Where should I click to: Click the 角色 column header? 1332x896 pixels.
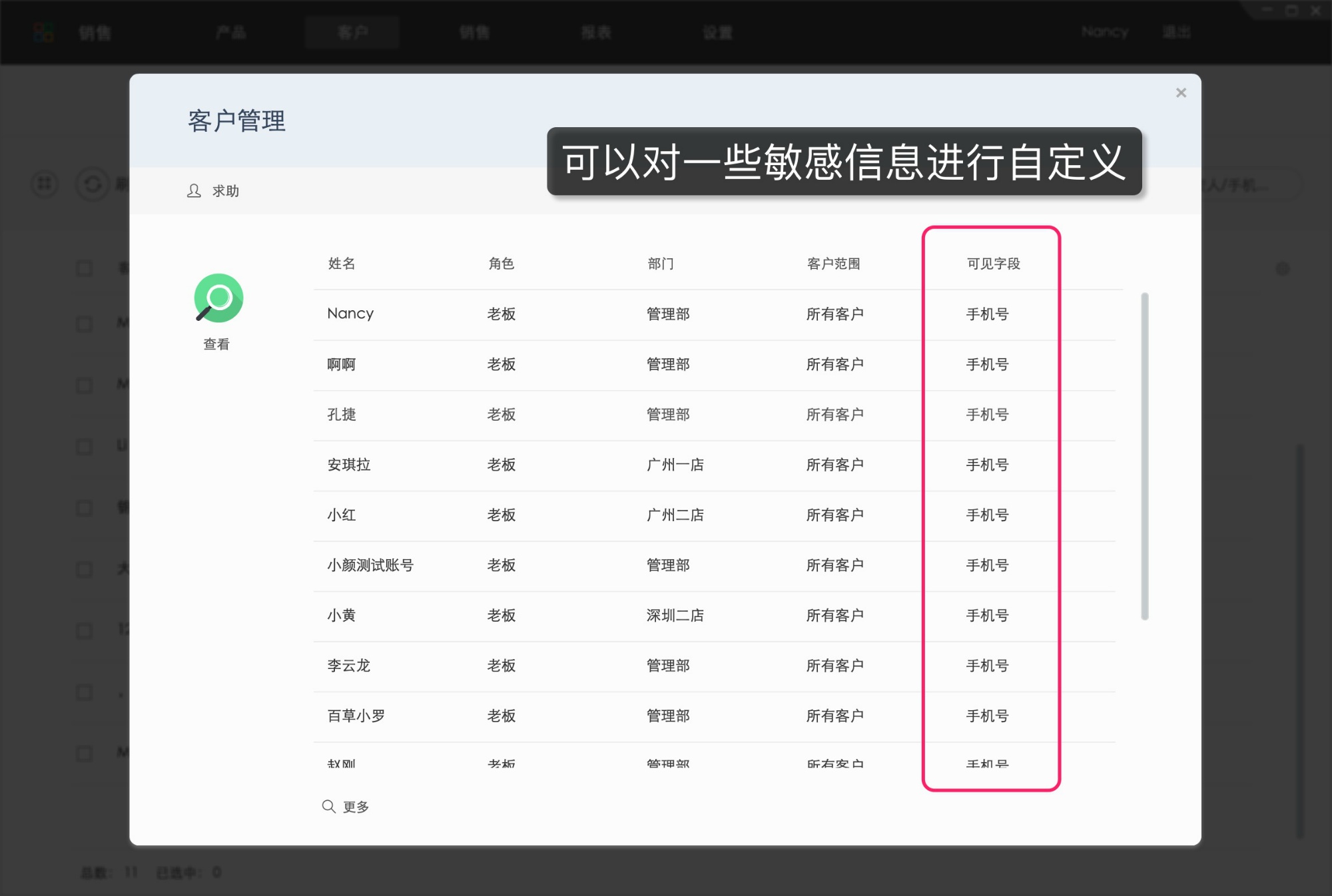click(501, 264)
